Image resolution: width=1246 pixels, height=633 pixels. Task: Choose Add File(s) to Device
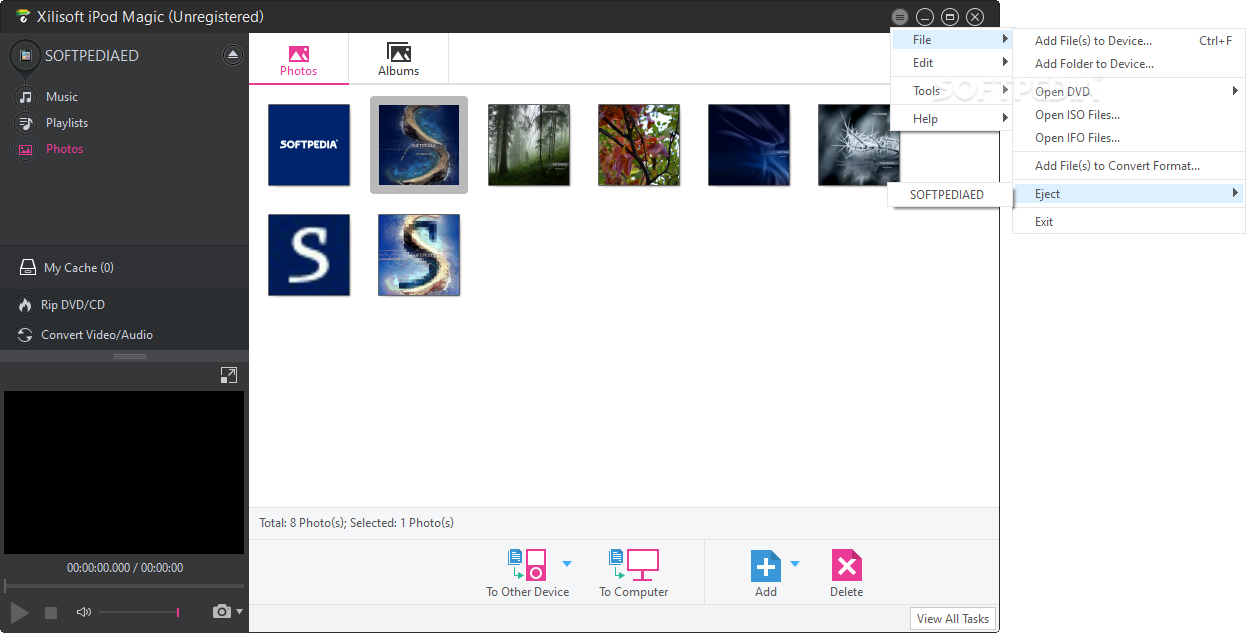click(x=1129, y=41)
